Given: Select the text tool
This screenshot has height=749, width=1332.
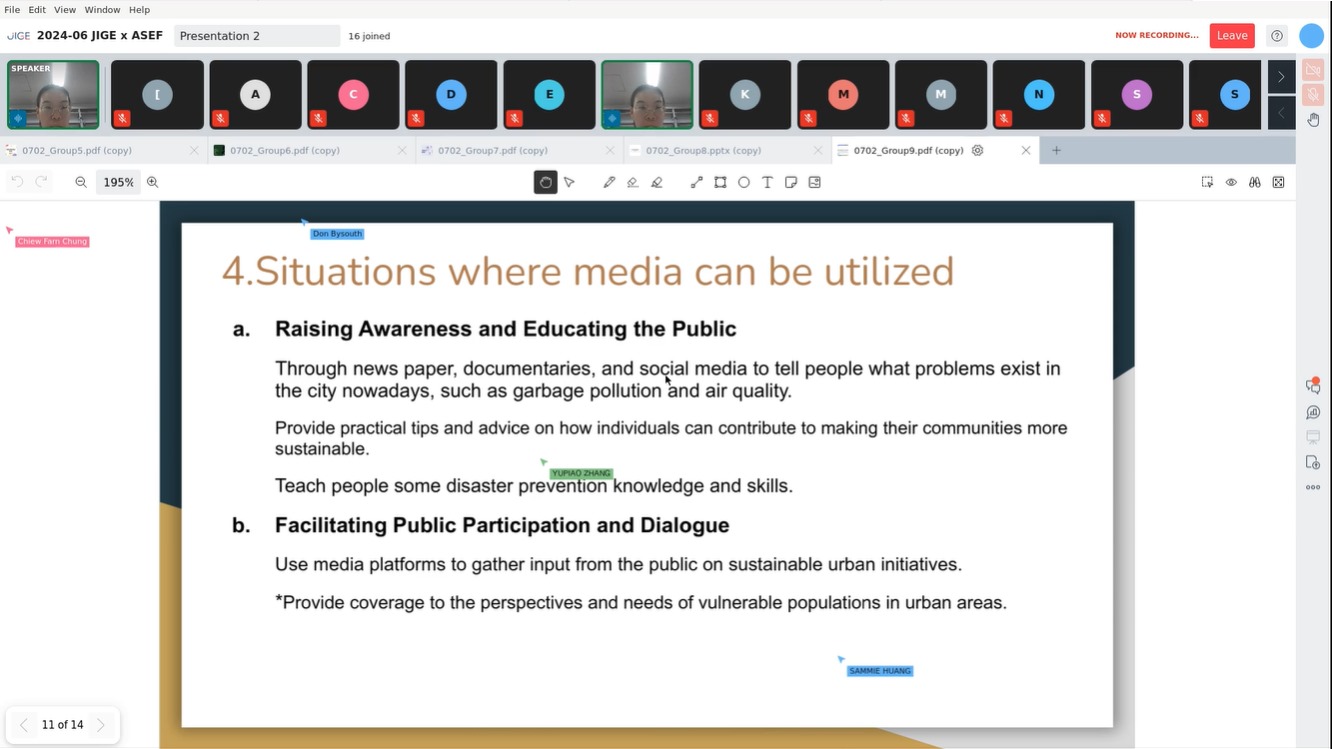Looking at the screenshot, I should 767,182.
